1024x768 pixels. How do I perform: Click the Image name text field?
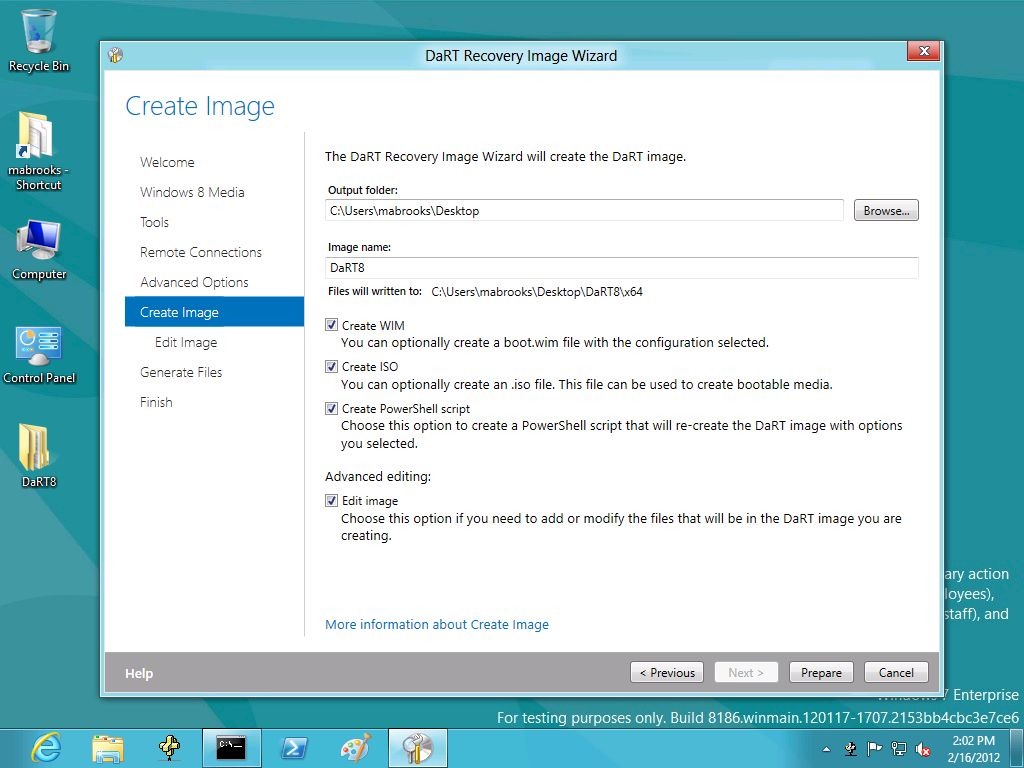coord(622,268)
